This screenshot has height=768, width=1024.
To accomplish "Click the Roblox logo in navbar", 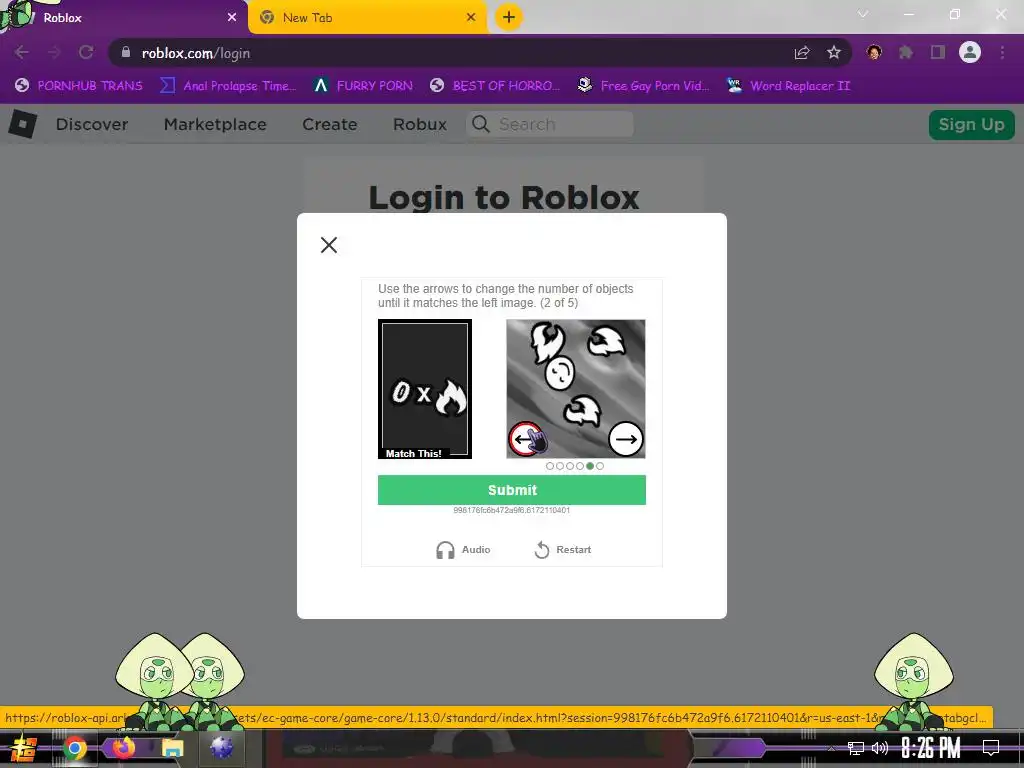I will 23,124.
